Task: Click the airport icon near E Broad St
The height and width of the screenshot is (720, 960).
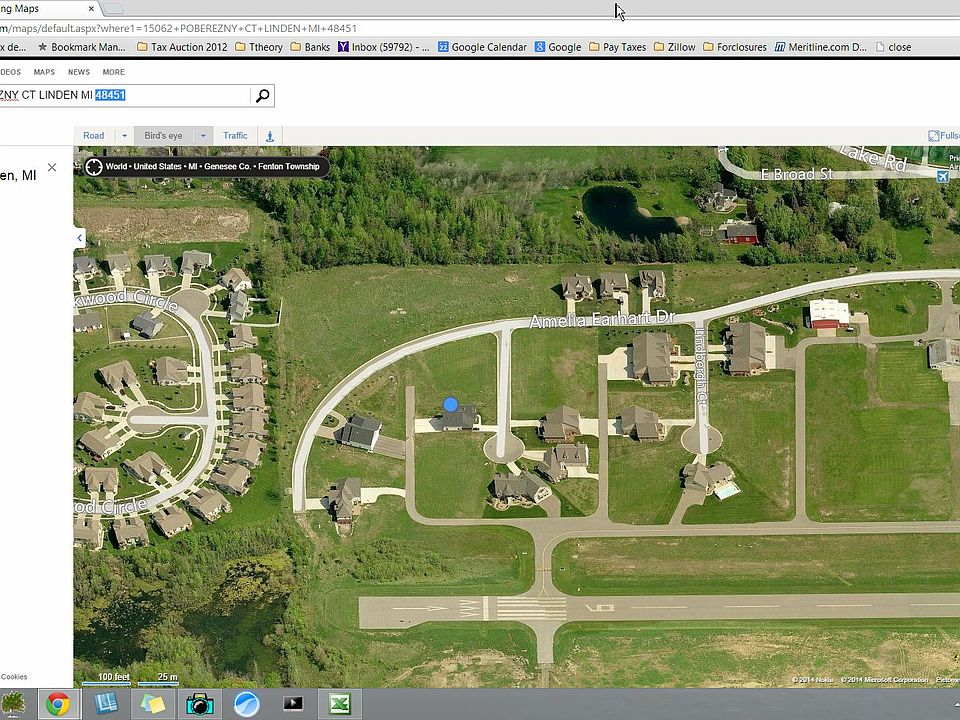Action: (x=943, y=176)
